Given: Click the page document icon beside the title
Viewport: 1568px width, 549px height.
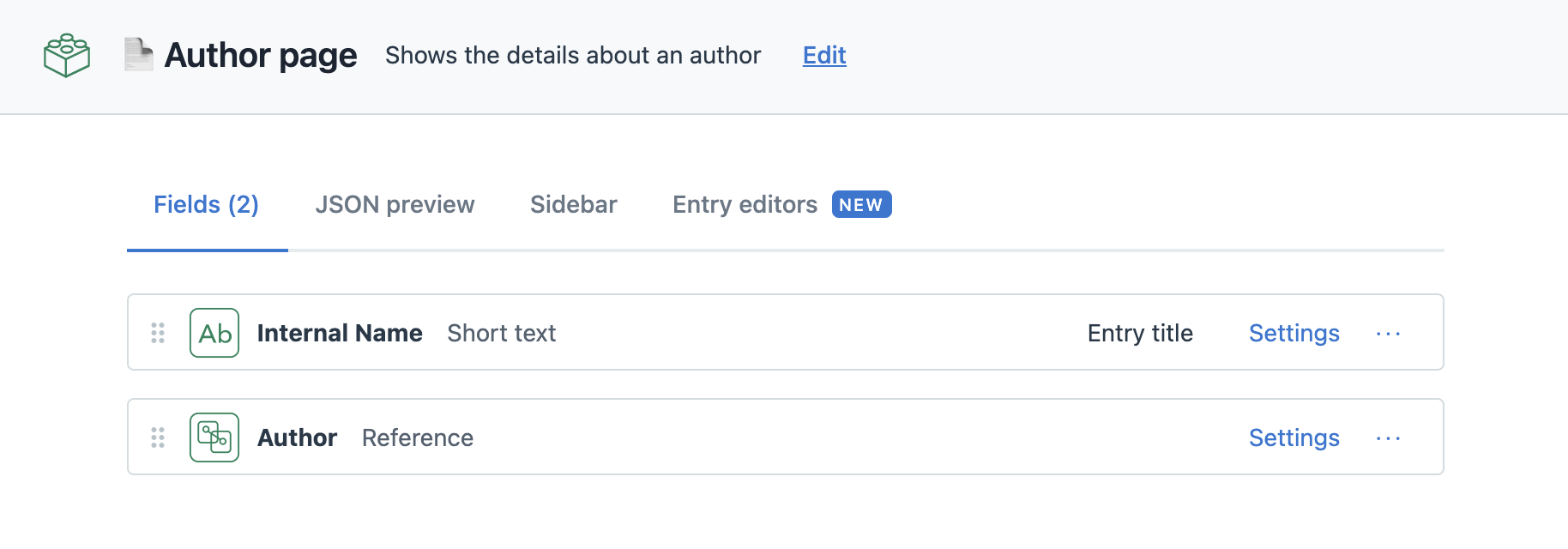Looking at the screenshot, I should coord(138,54).
